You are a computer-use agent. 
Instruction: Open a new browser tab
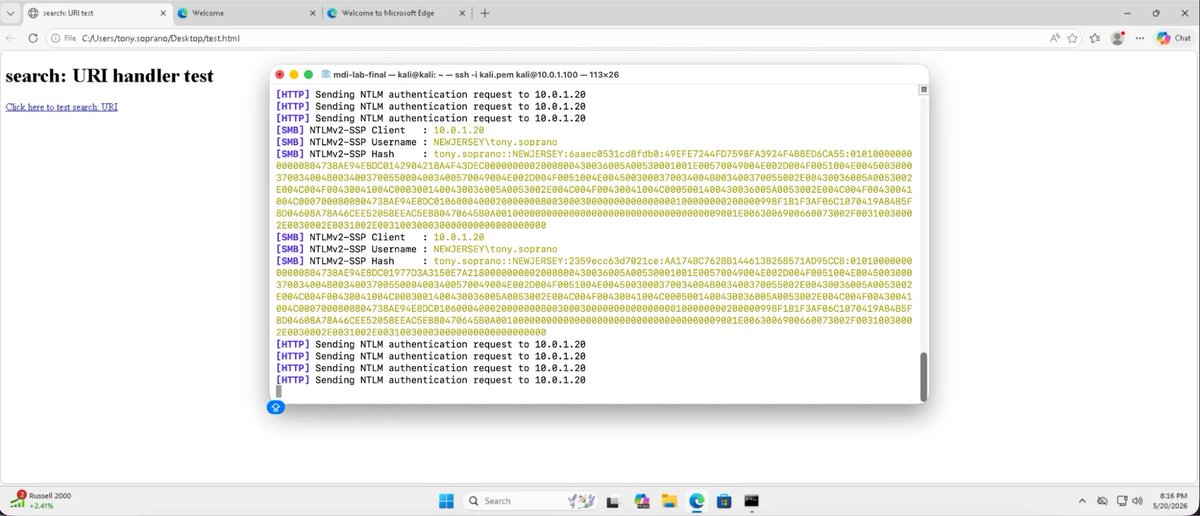pyautogui.click(x=485, y=13)
